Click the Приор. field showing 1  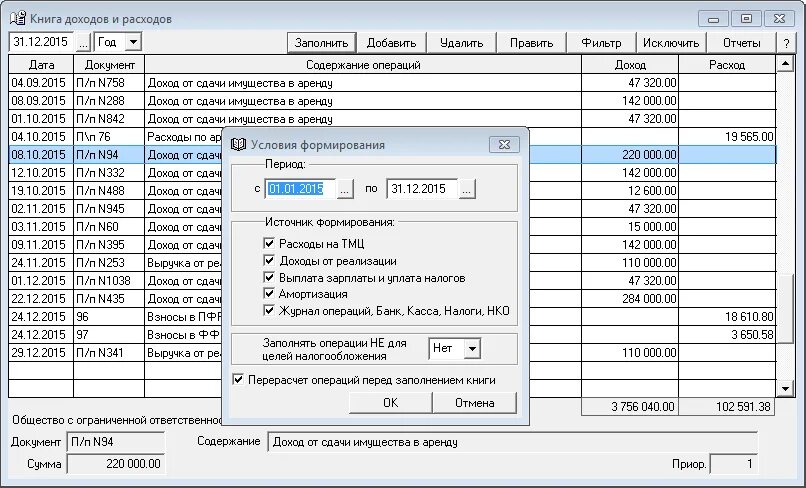coord(733,464)
